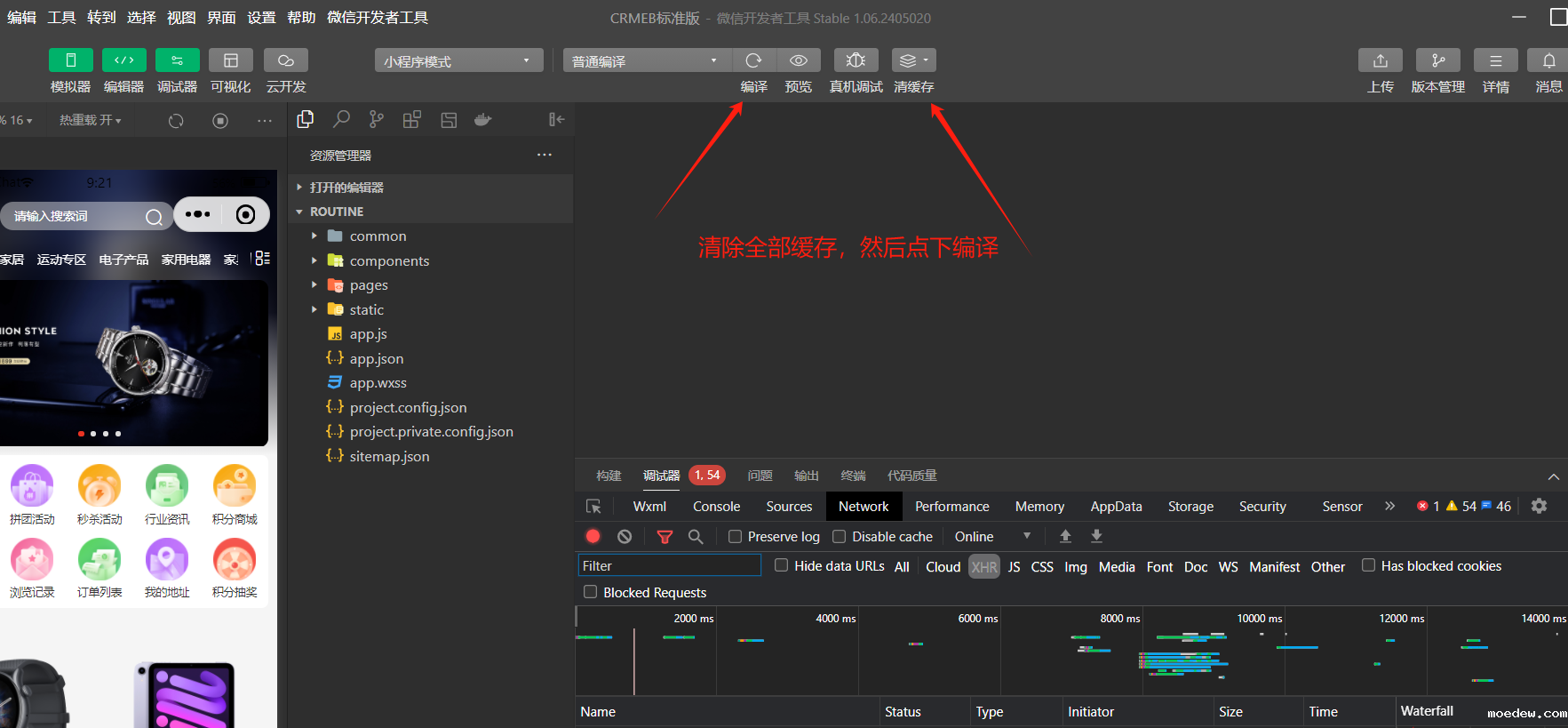1568x728 pixels.
Task: Click the preview eye icon
Action: (x=798, y=60)
